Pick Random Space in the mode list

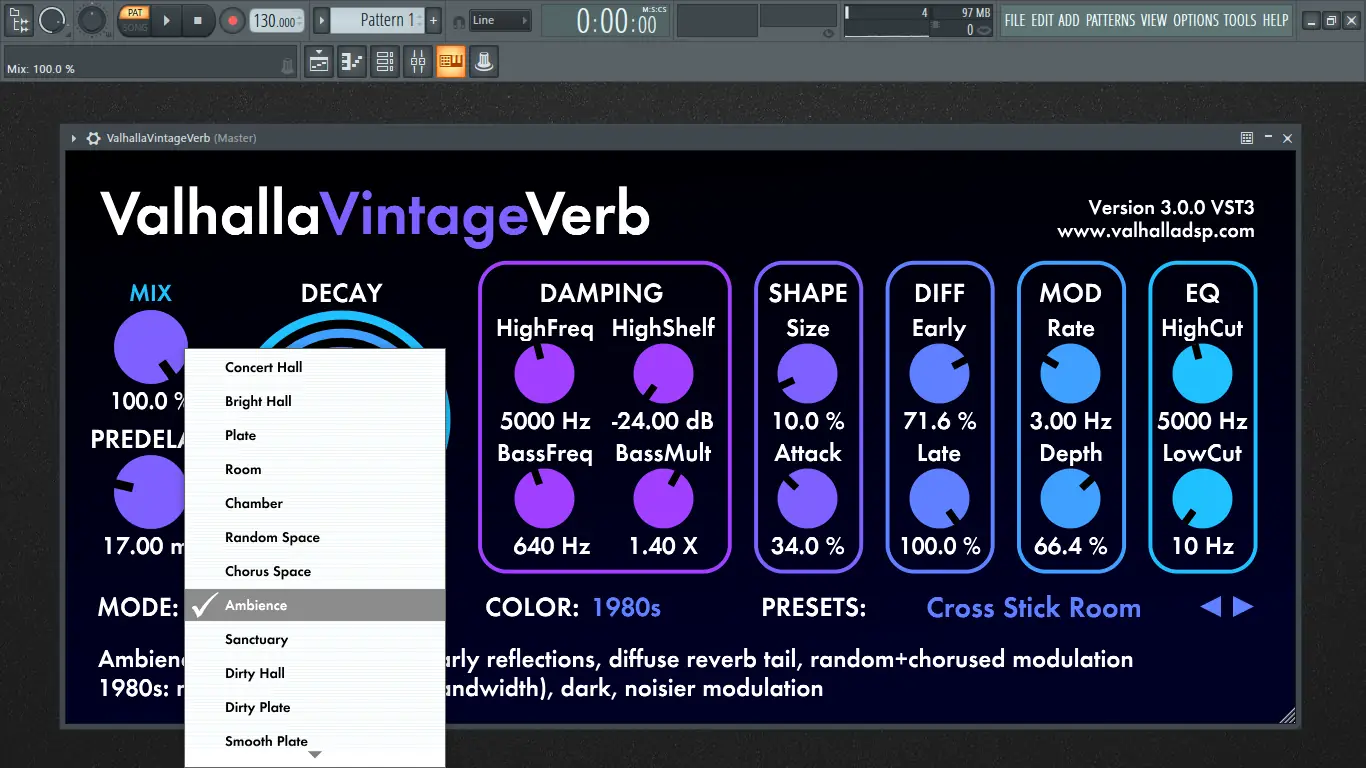(x=315, y=537)
